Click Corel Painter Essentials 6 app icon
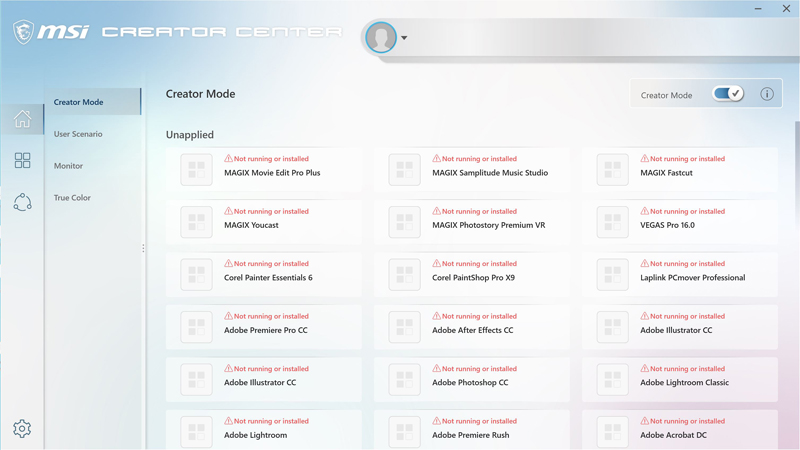800x450 pixels. point(196,274)
